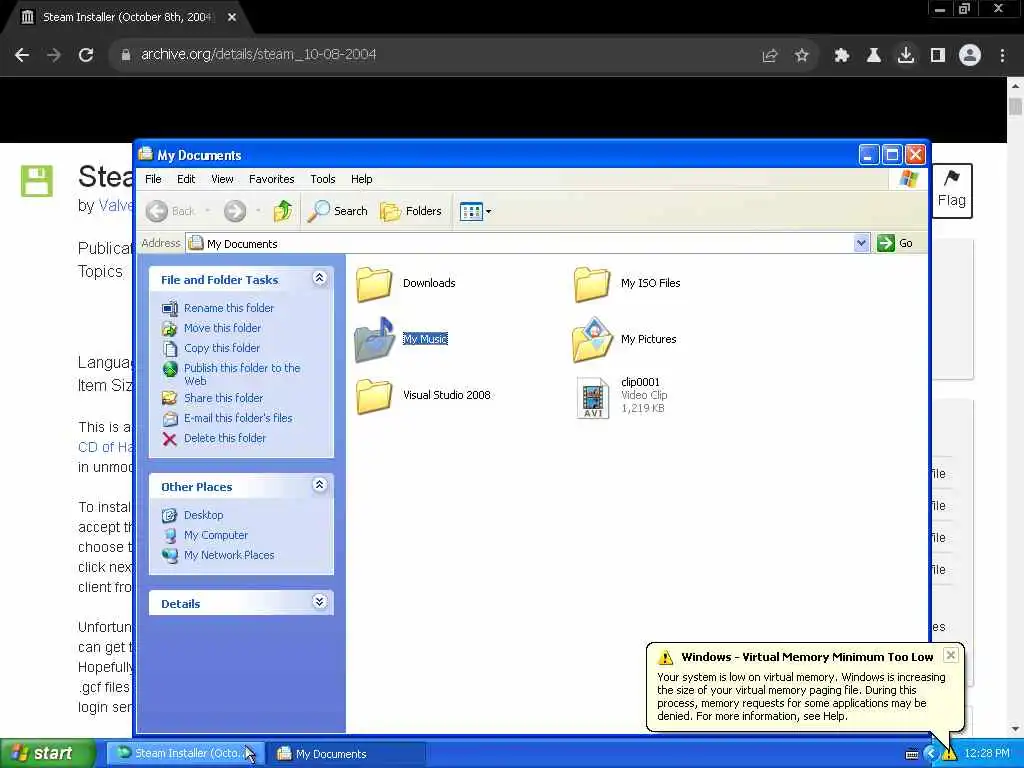1024x768 pixels.
Task: Collapse the Other Places panel
Action: [319, 485]
